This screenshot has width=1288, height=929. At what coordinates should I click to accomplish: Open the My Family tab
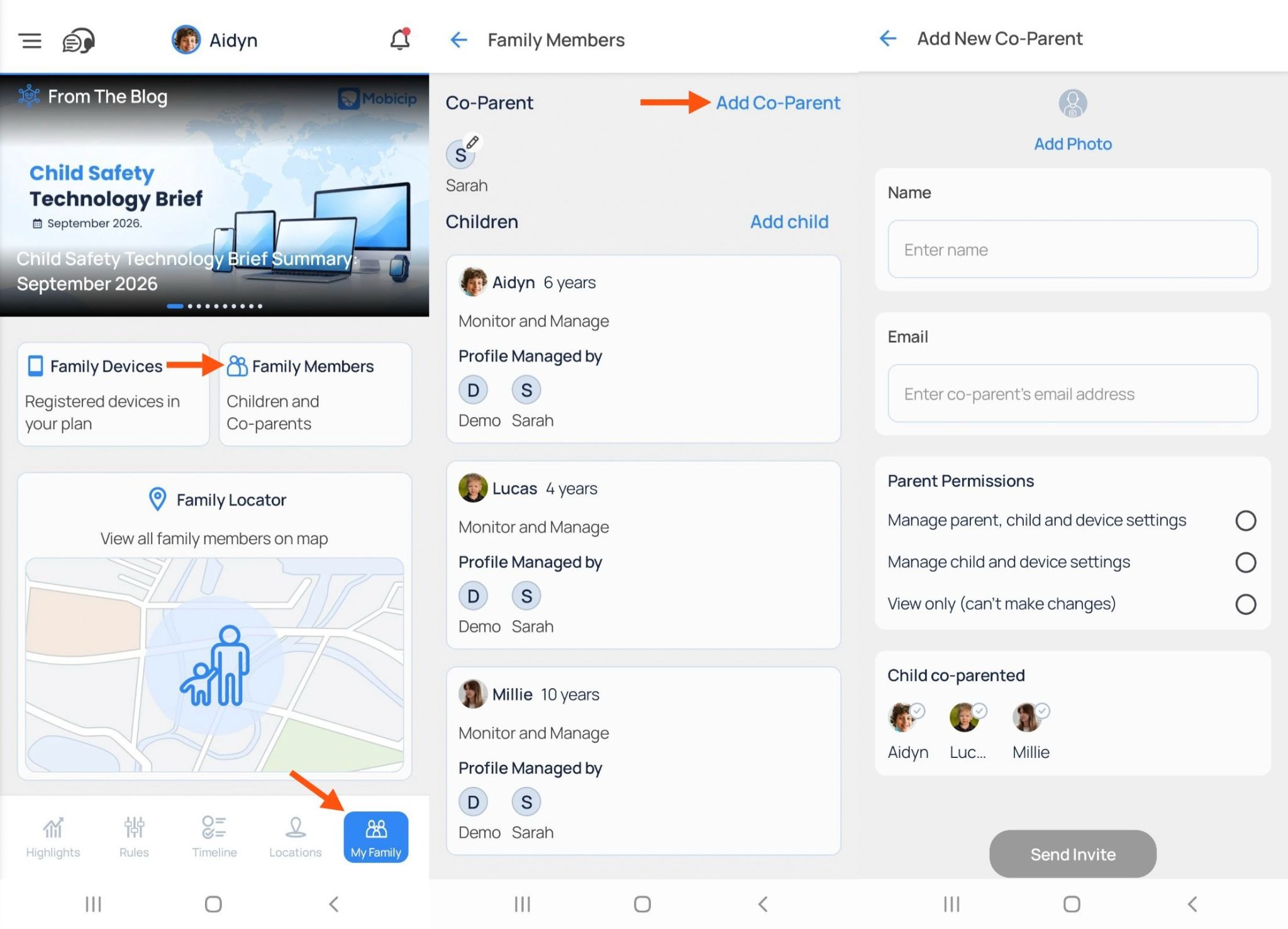pyautogui.click(x=376, y=837)
